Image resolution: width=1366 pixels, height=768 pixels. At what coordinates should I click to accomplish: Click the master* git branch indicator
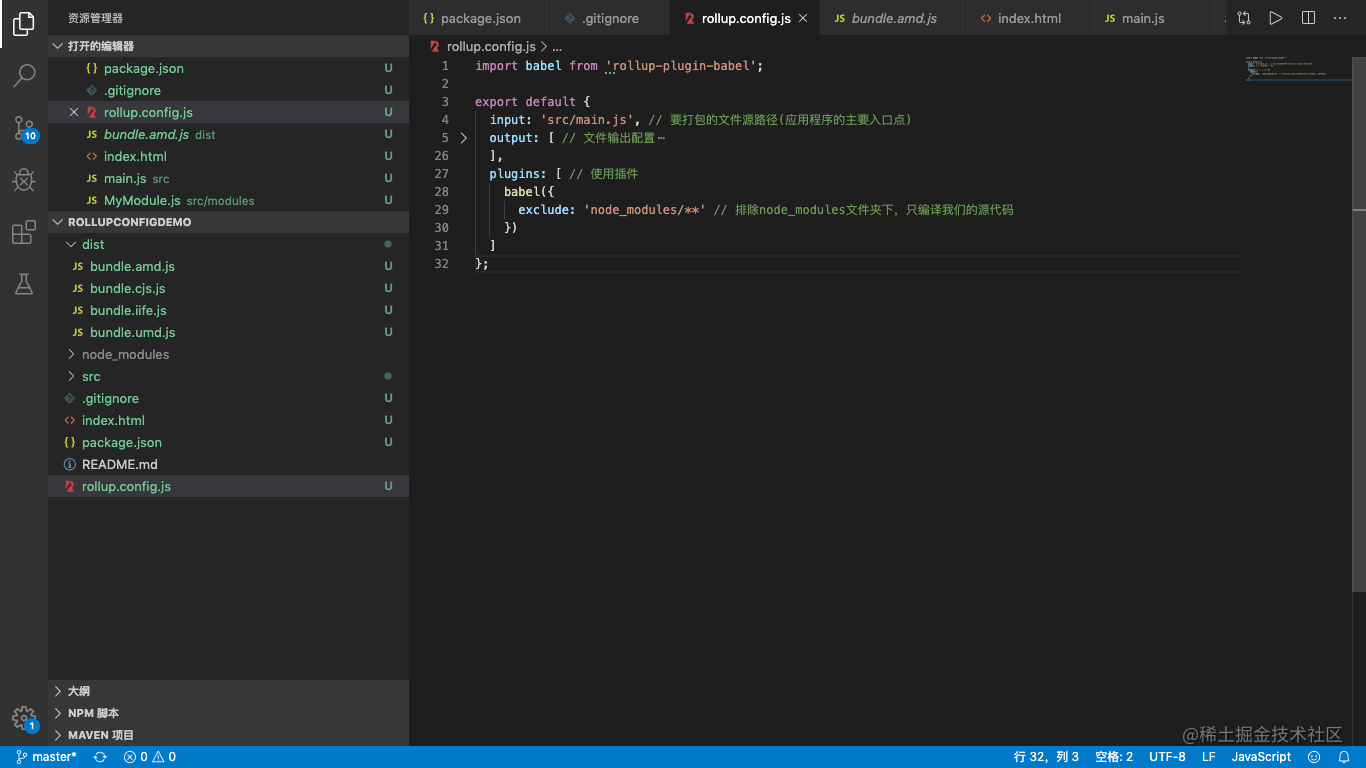coord(47,757)
